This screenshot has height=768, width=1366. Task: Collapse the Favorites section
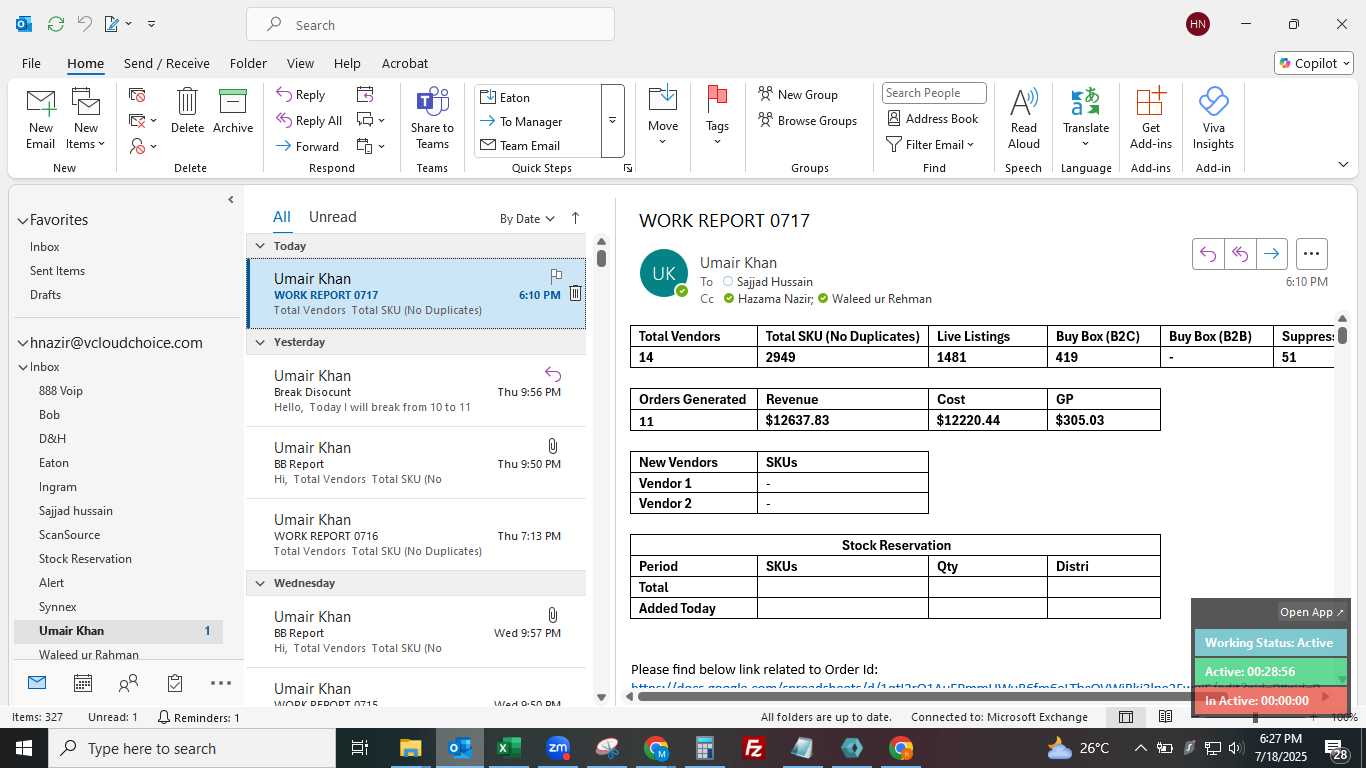22,220
